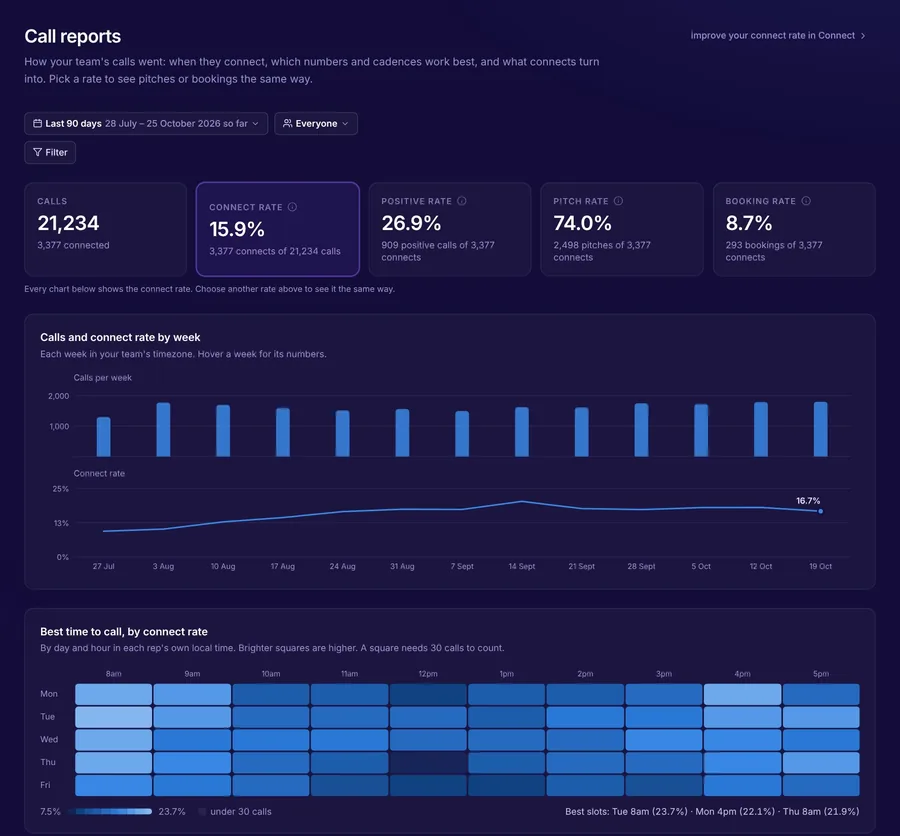The height and width of the screenshot is (836, 900).
Task: Click the people icon next to Everyone
Action: [288, 123]
